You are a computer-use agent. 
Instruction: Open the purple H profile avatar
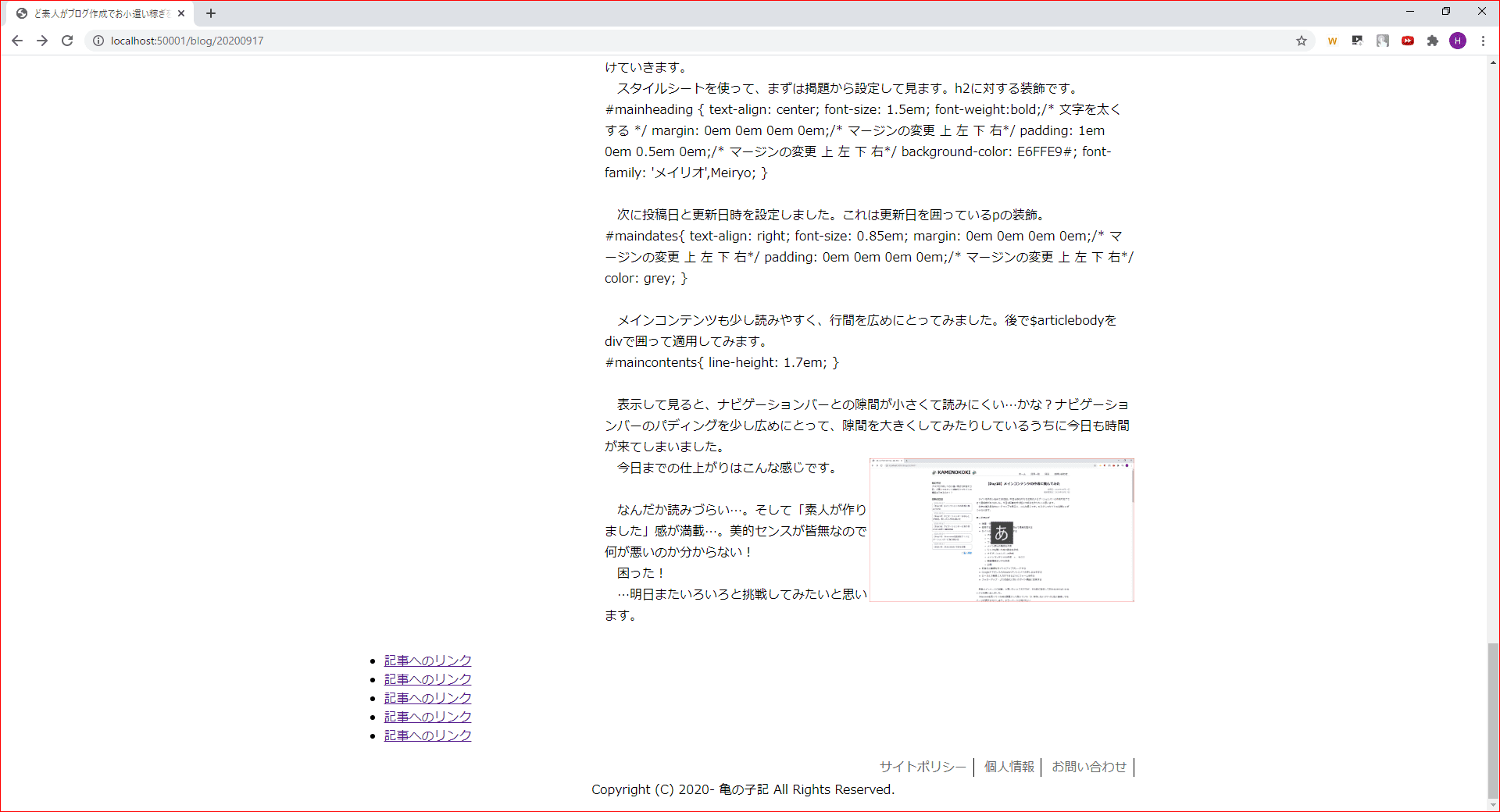point(1458,41)
